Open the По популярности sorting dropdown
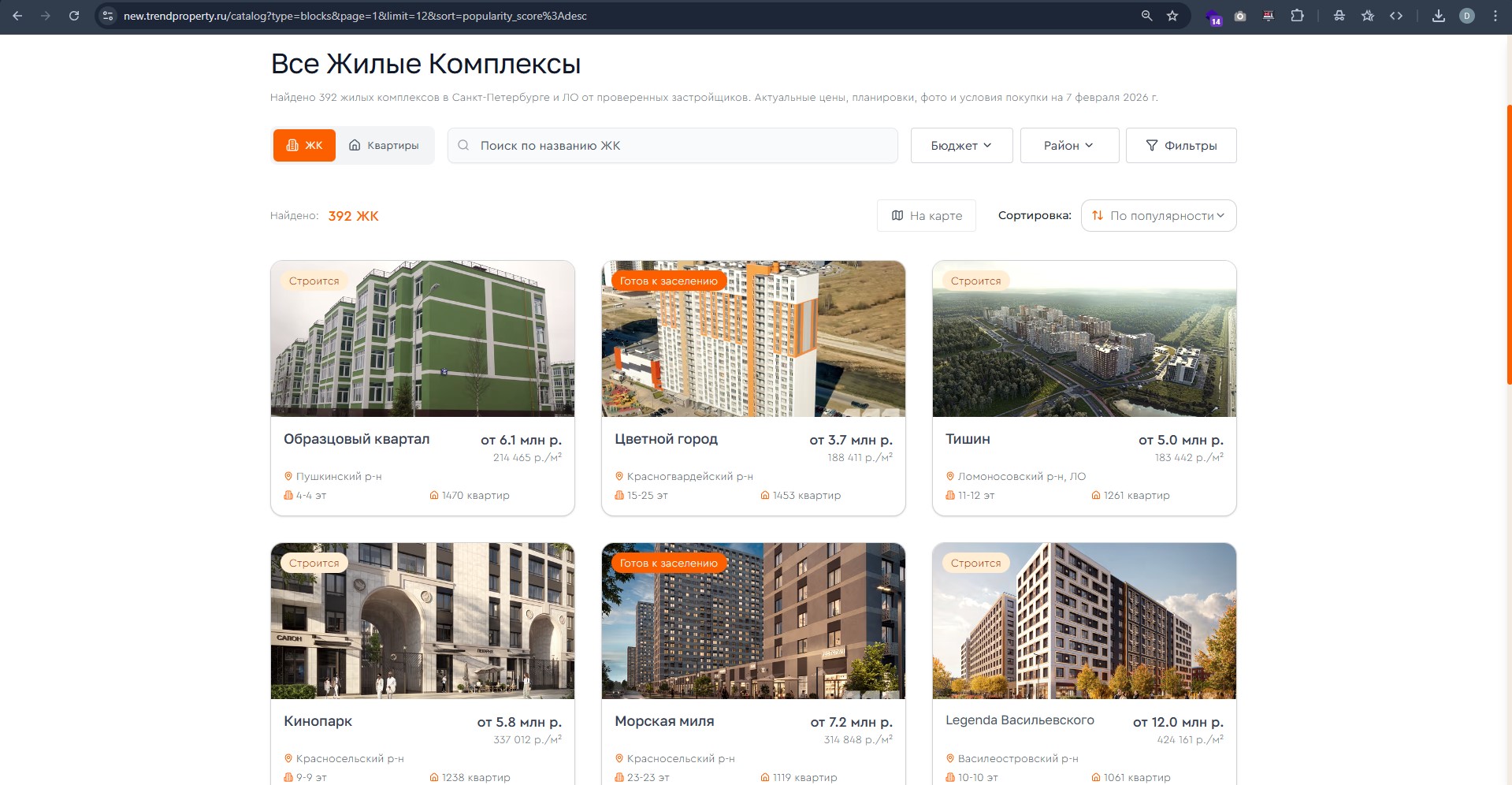 pos(1157,215)
